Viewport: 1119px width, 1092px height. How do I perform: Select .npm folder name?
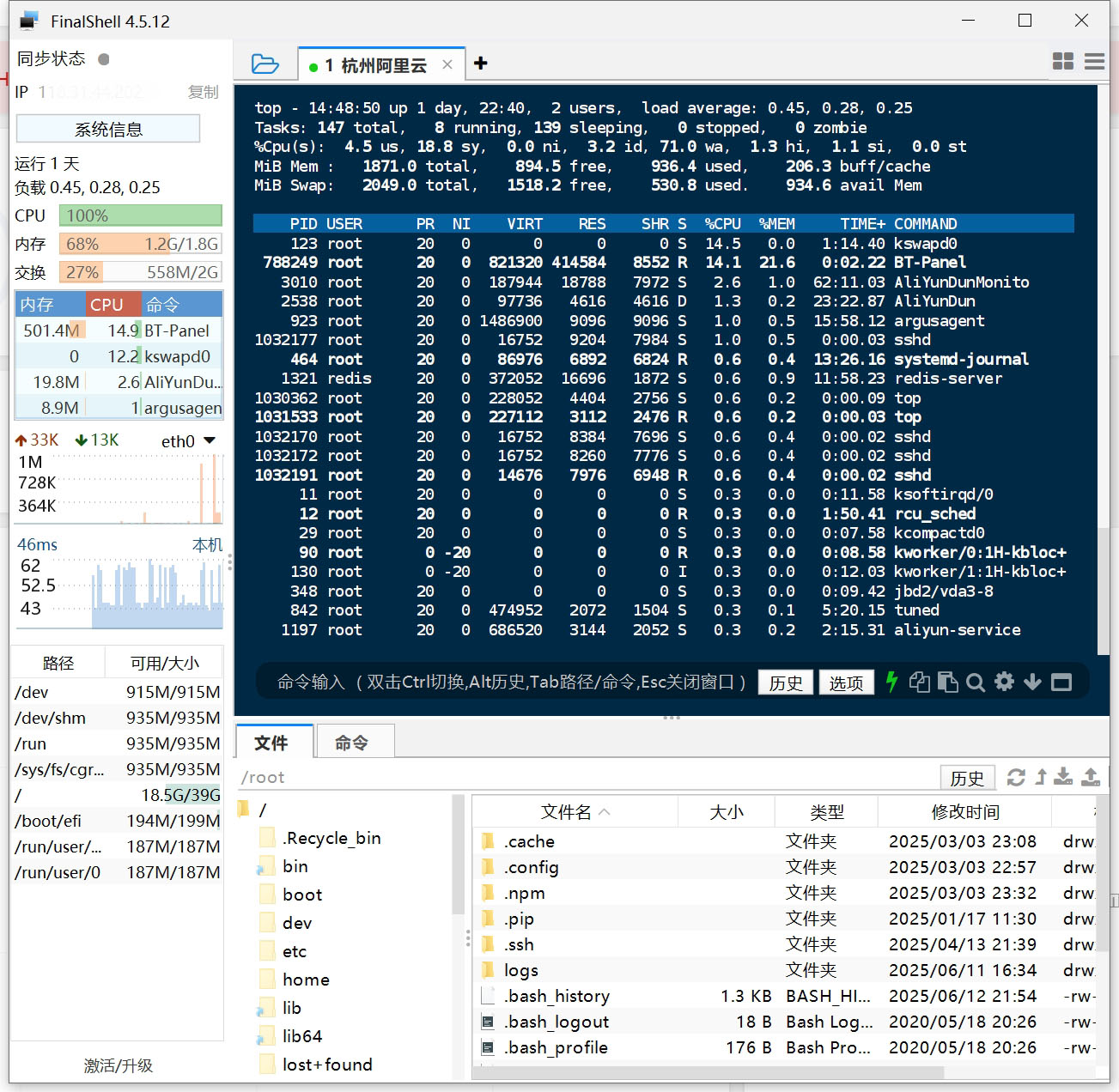pos(525,893)
